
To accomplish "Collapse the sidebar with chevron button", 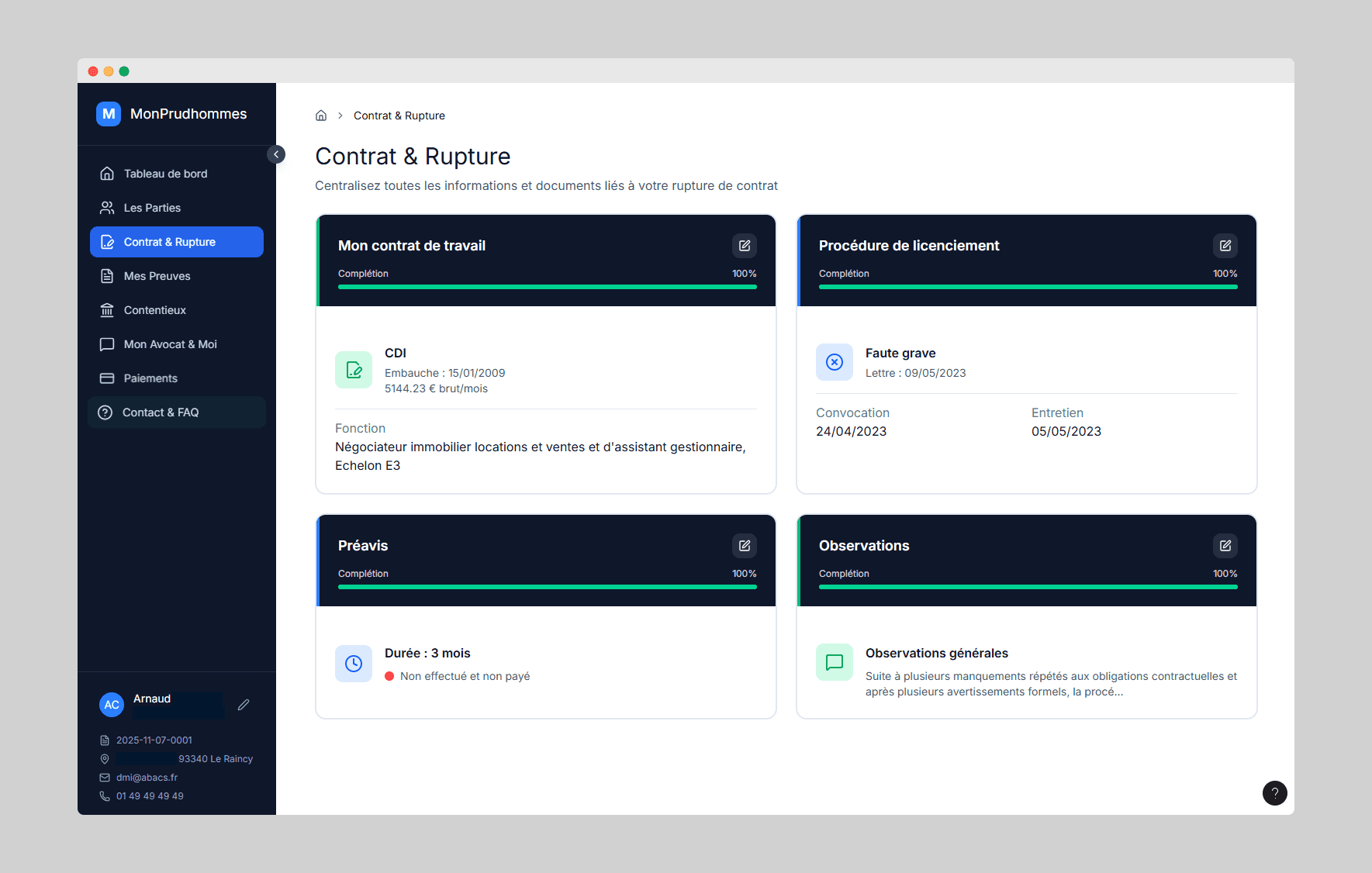I will tap(276, 154).
